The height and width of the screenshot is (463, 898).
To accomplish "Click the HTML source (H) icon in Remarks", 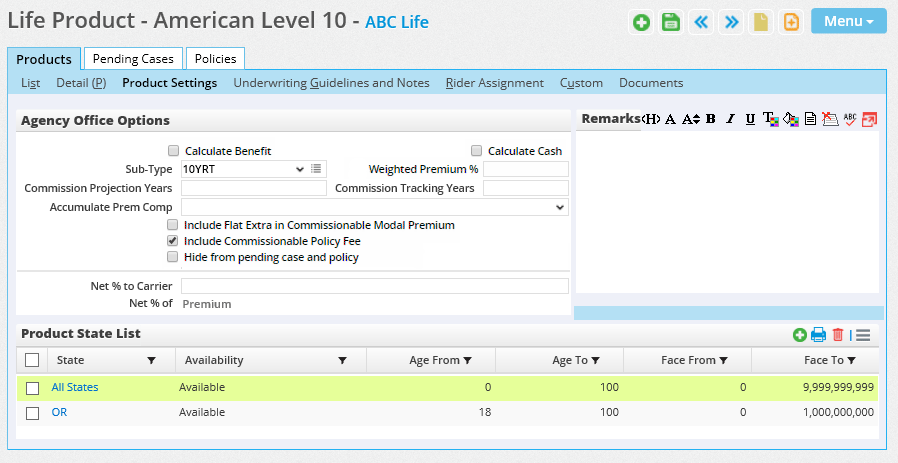I will tap(651, 119).
